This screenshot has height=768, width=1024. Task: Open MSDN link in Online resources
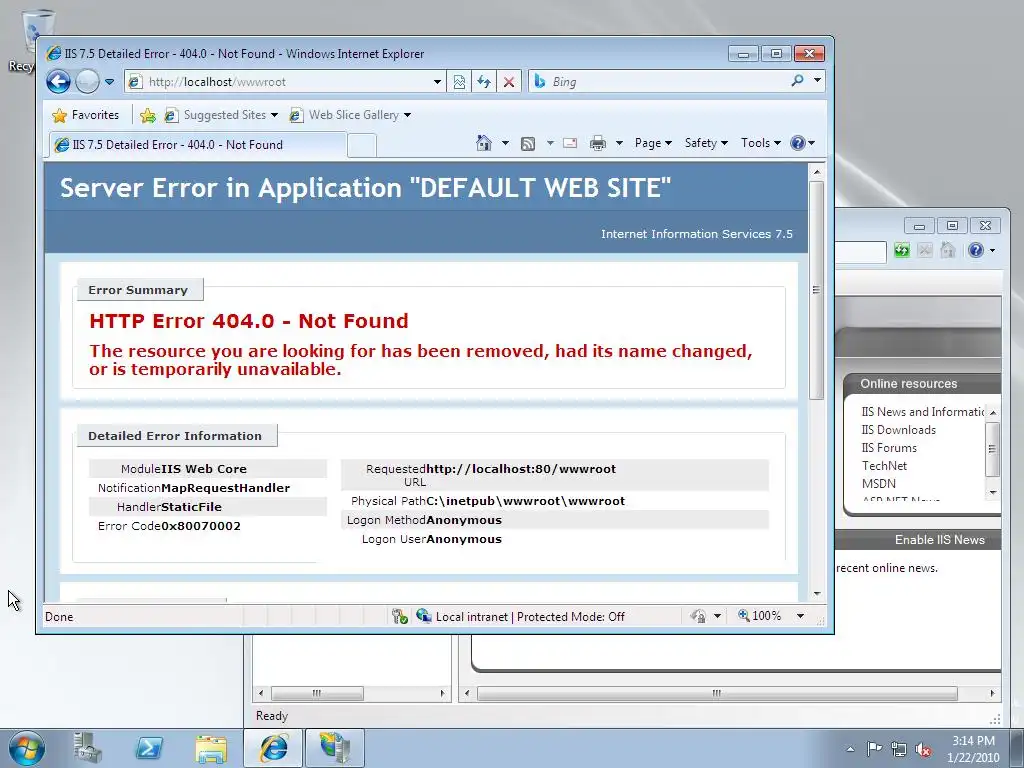(878, 484)
